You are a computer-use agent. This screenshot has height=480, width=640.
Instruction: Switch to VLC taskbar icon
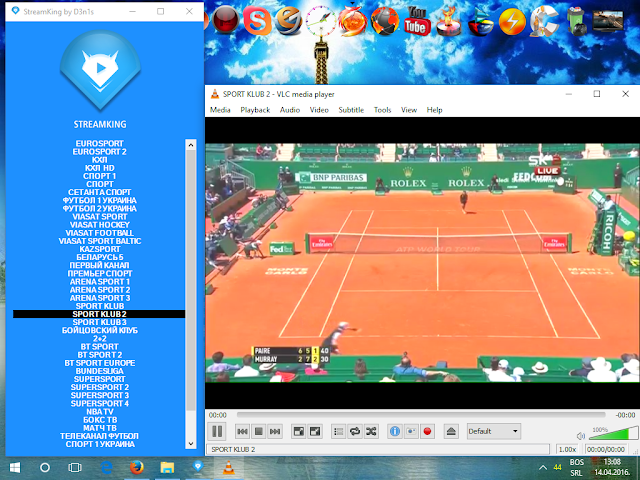229,468
